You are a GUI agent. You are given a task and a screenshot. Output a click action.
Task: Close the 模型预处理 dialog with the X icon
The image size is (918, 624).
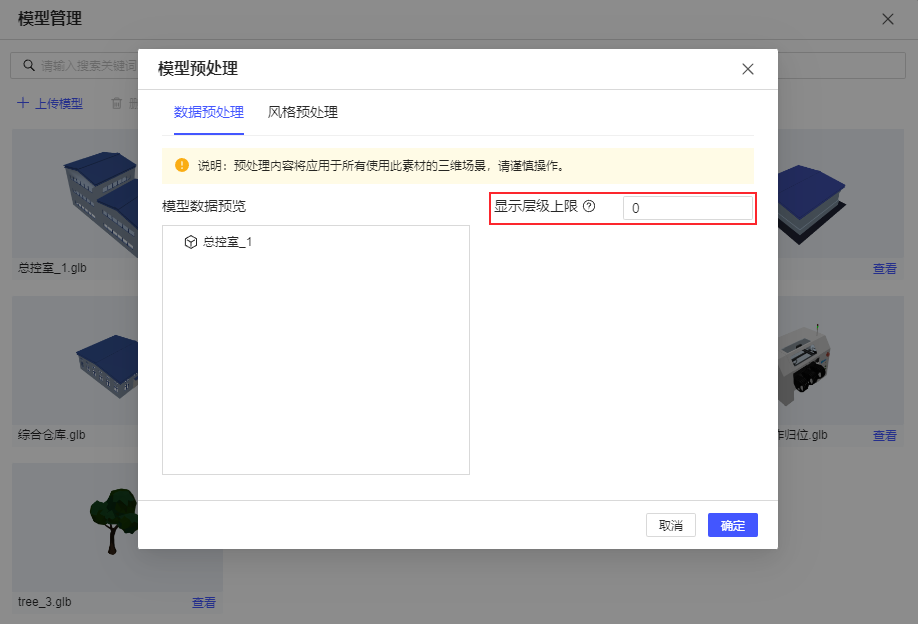point(747,69)
